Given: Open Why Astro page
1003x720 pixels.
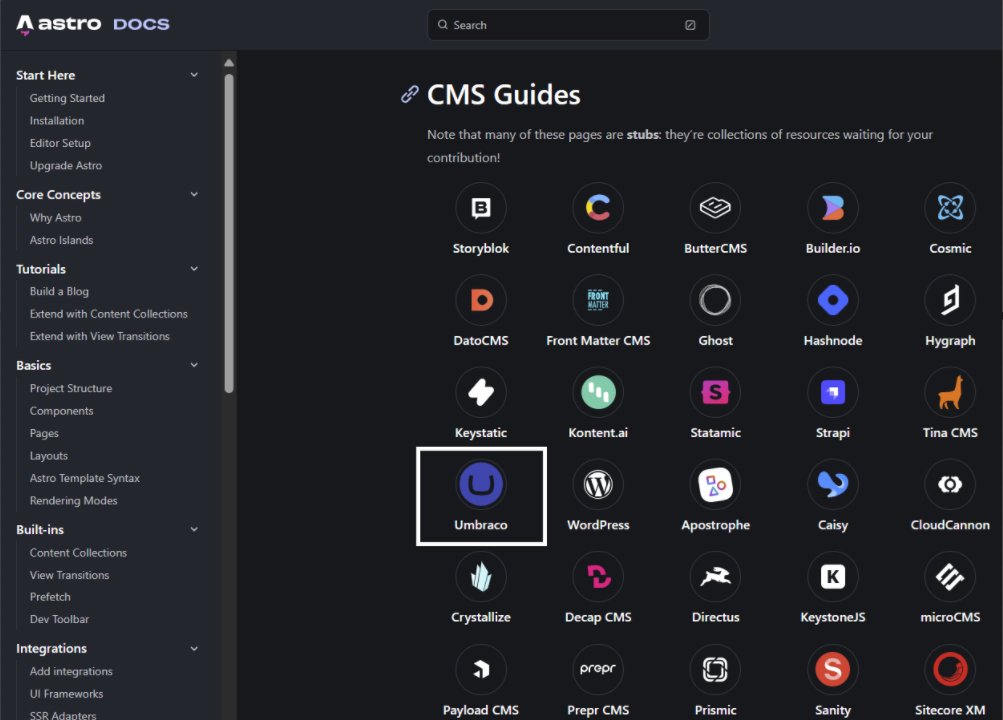Looking at the screenshot, I should click(56, 217).
